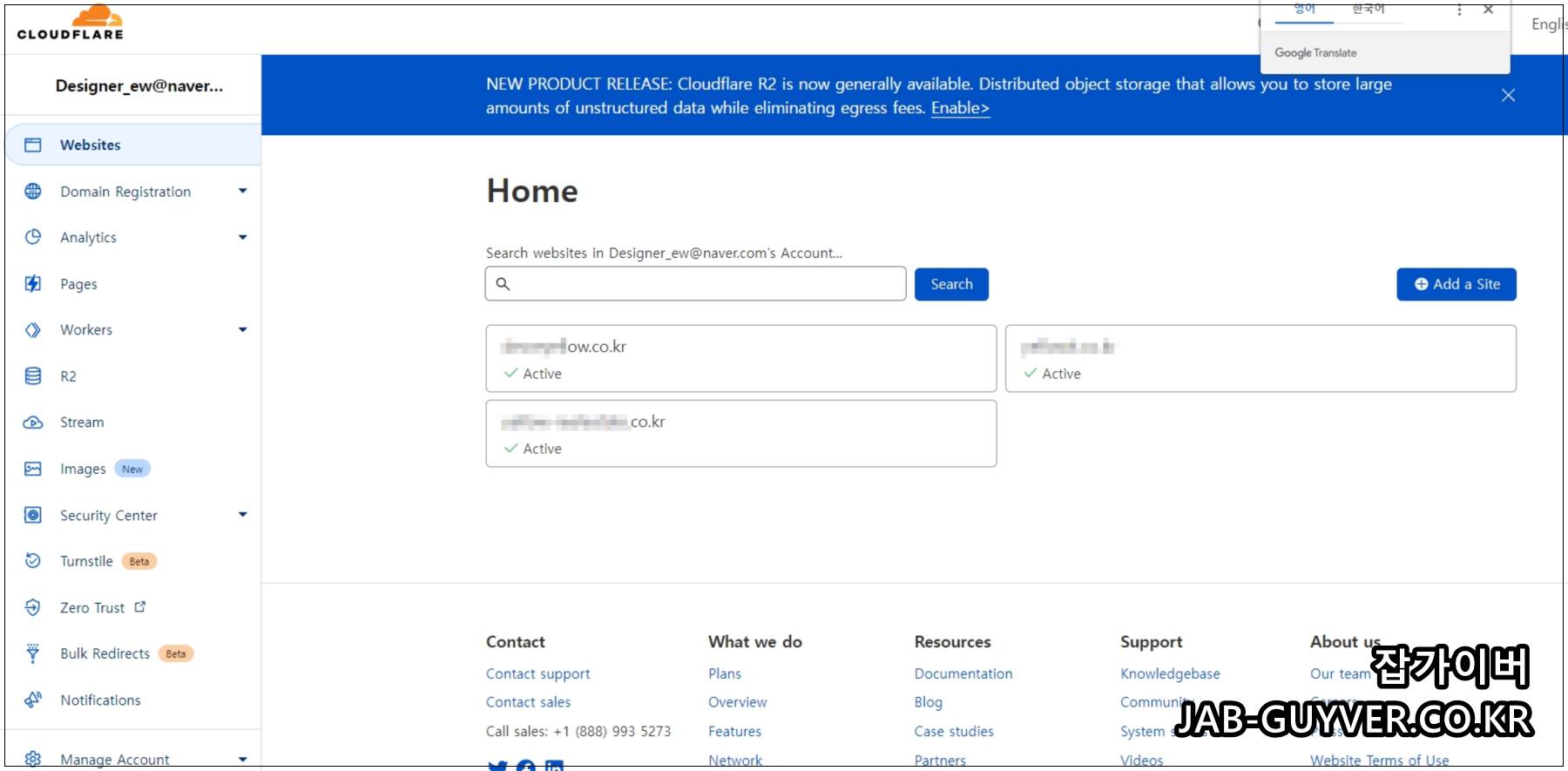Click the Cloudflare logo

[71, 23]
